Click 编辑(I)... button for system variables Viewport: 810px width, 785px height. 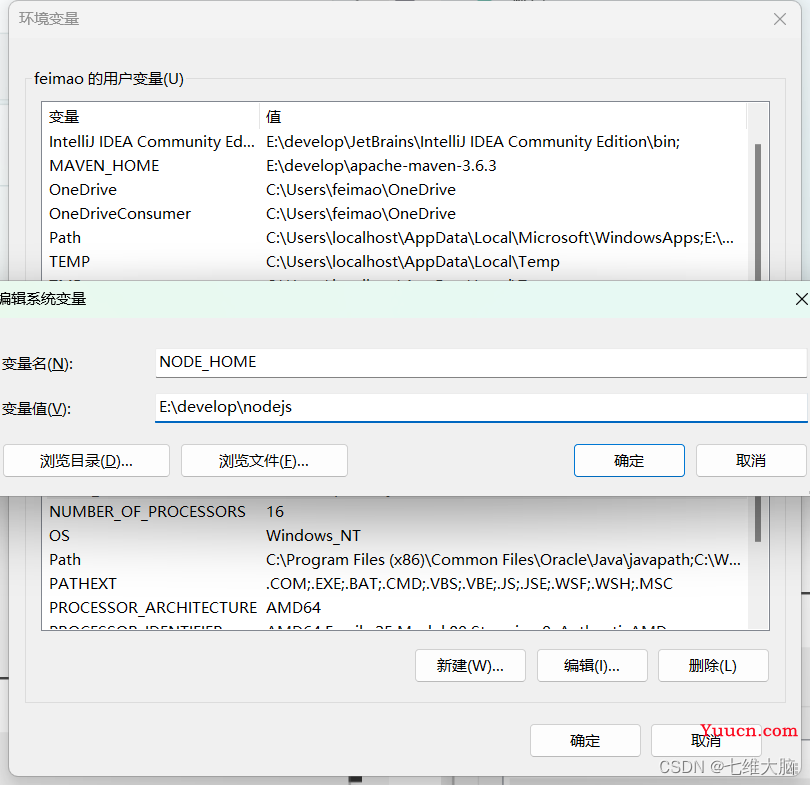tap(592, 666)
